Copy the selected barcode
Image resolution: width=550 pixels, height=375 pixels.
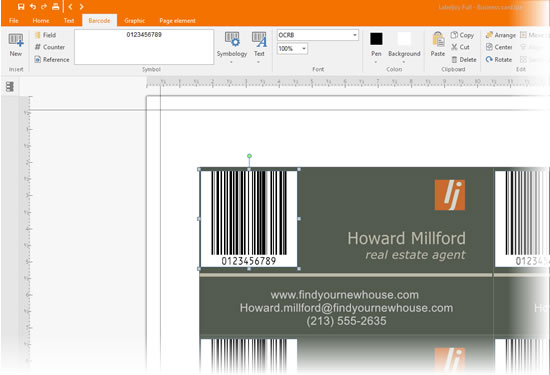pyautogui.click(x=462, y=35)
